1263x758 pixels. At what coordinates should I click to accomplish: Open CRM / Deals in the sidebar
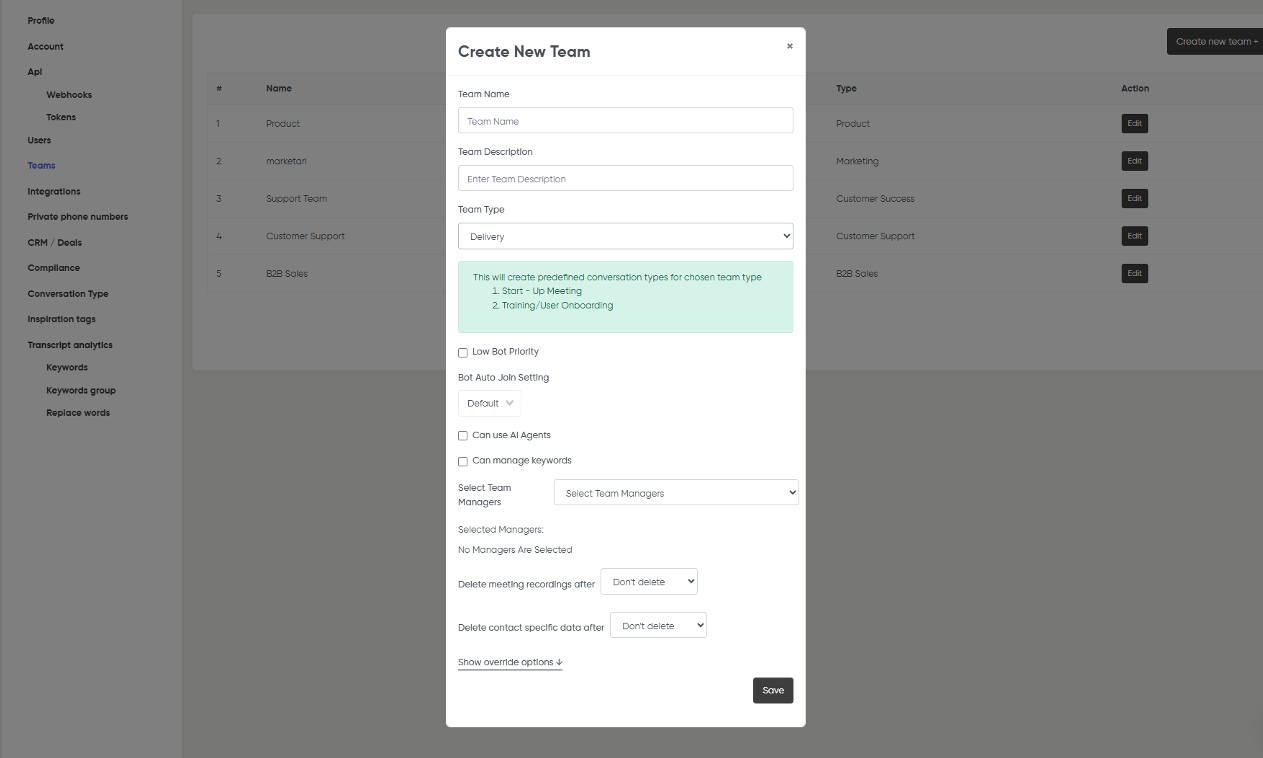point(55,243)
